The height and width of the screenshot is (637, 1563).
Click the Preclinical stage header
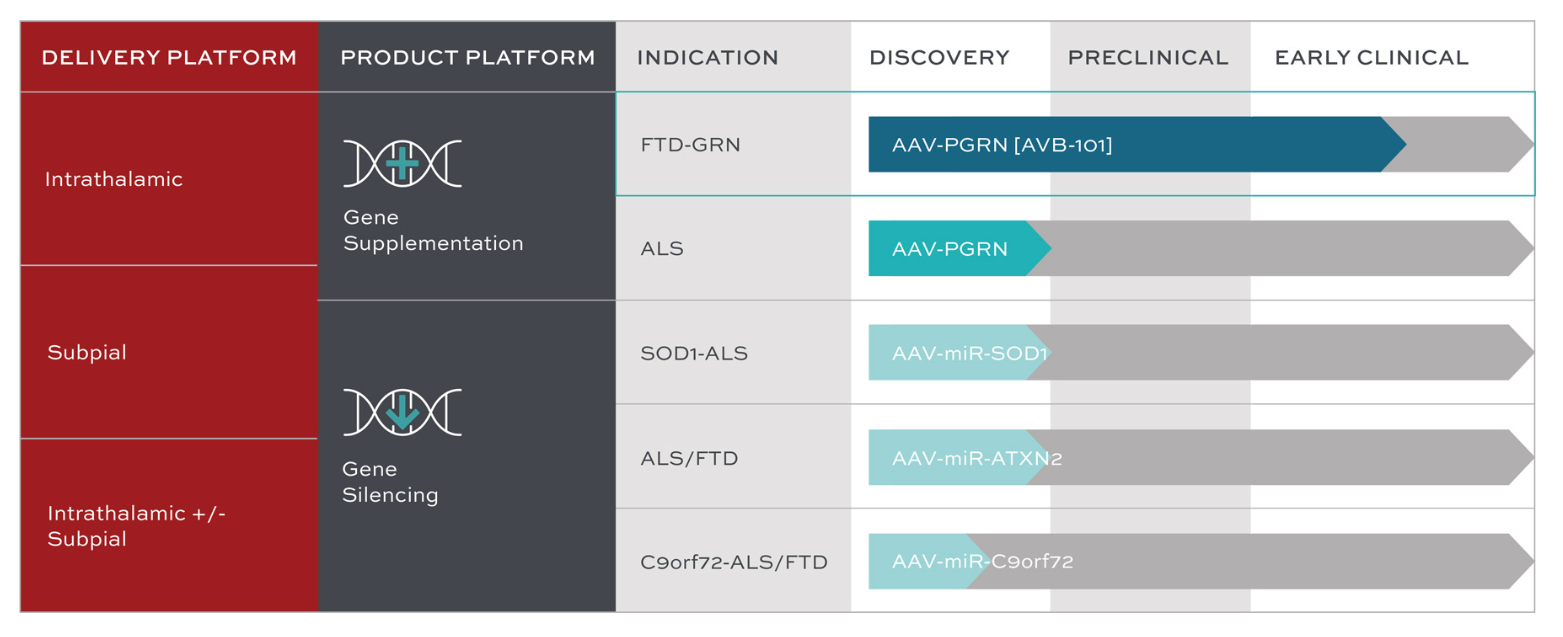click(x=1148, y=57)
